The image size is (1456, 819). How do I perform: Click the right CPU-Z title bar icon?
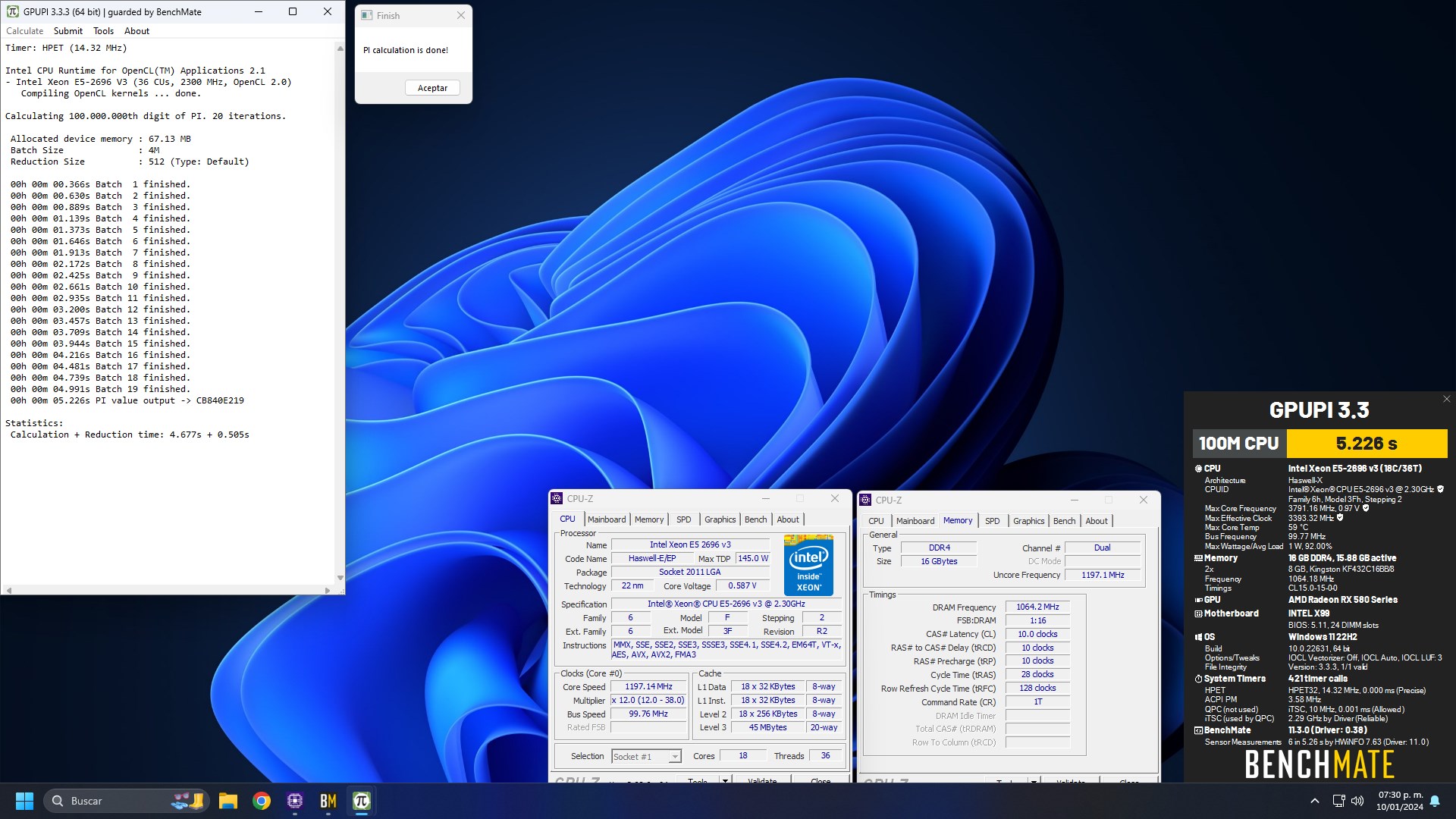(865, 500)
